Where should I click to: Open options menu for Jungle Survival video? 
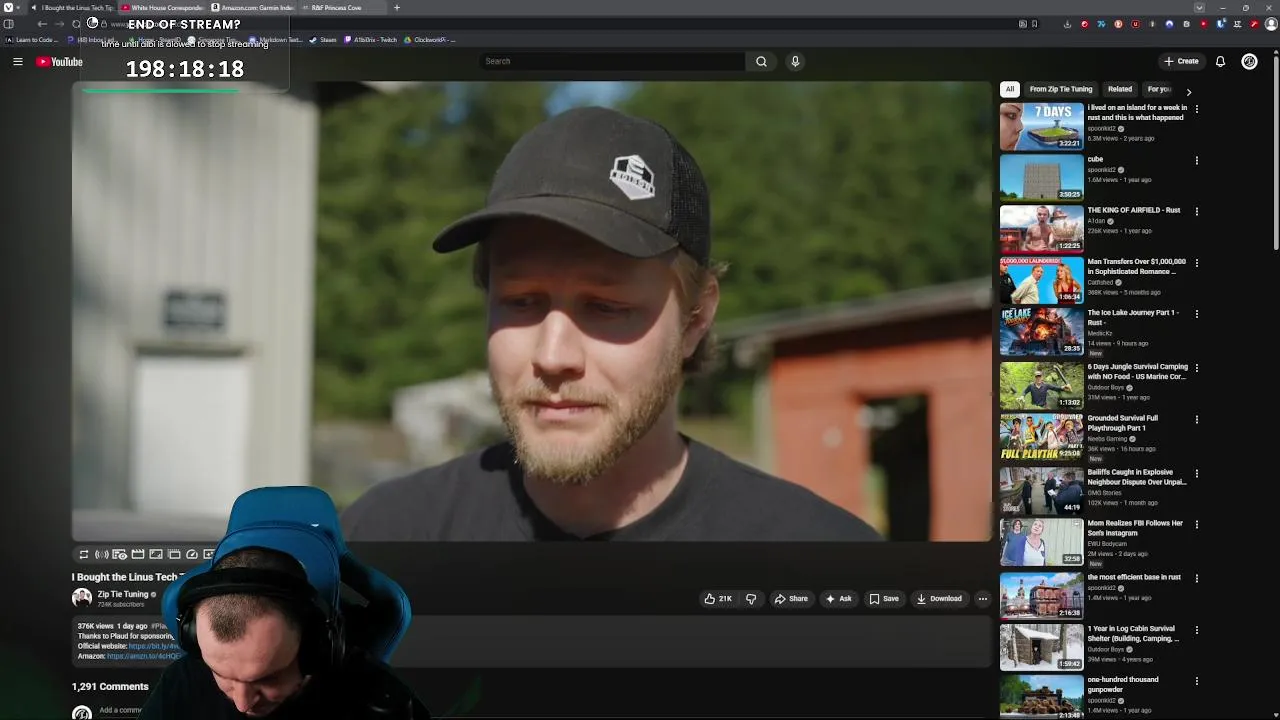coord(1197,368)
